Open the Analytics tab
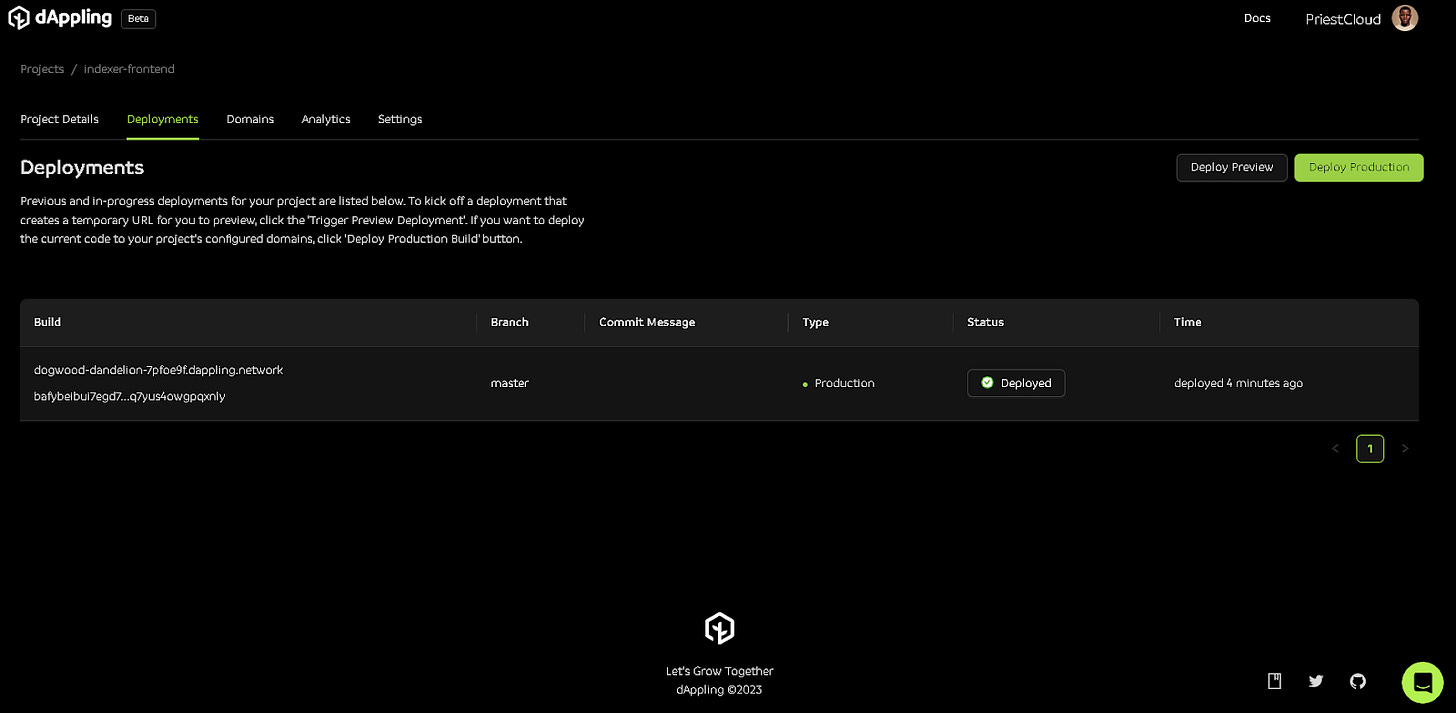Image resolution: width=1456 pixels, height=713 pixels. coord(326,119)
